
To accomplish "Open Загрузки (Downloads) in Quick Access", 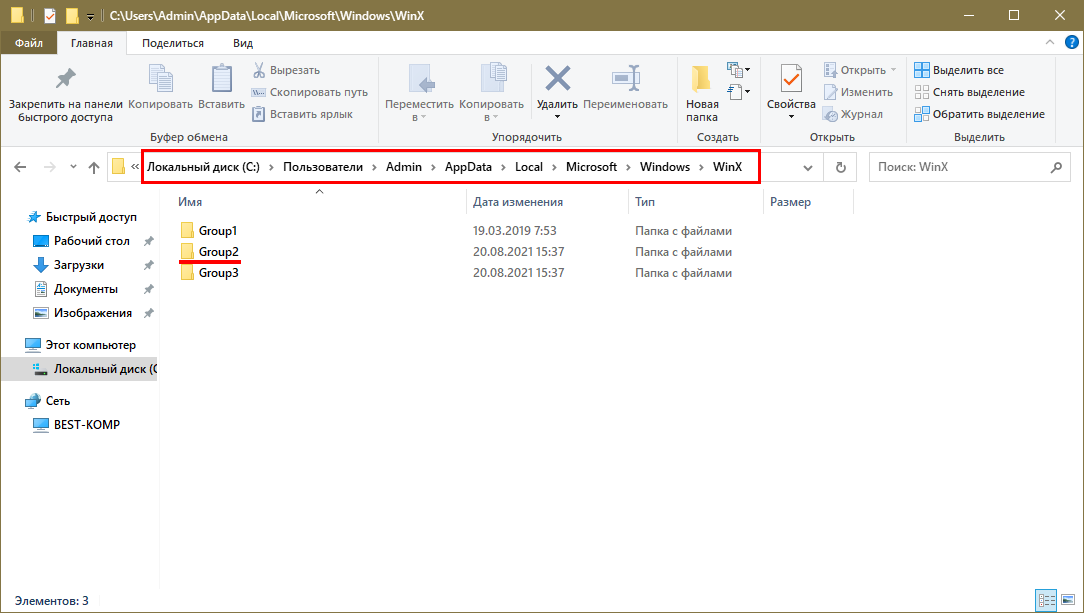I will coord(79,265).
